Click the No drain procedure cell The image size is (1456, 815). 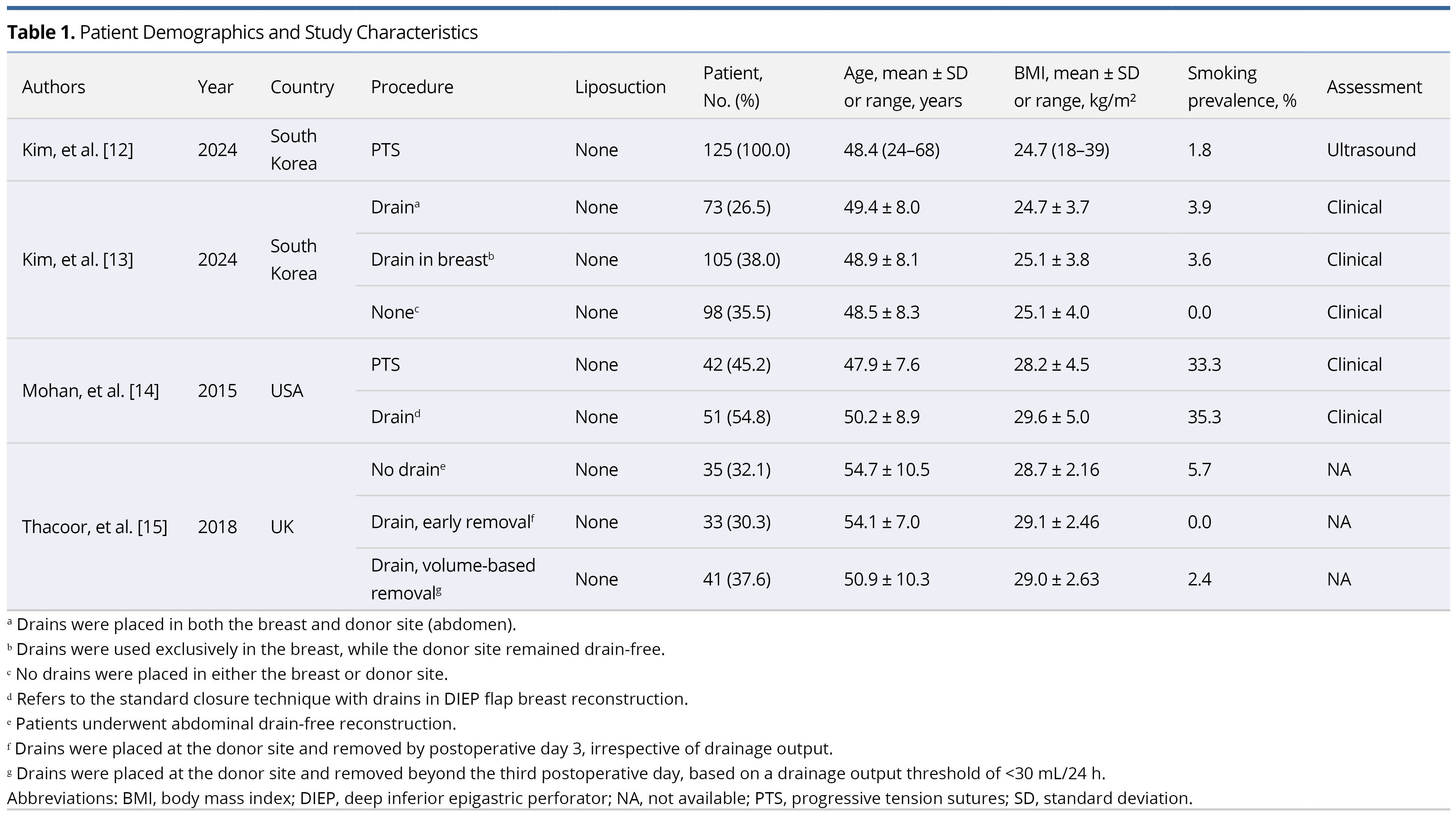click(x=408, y=469)
